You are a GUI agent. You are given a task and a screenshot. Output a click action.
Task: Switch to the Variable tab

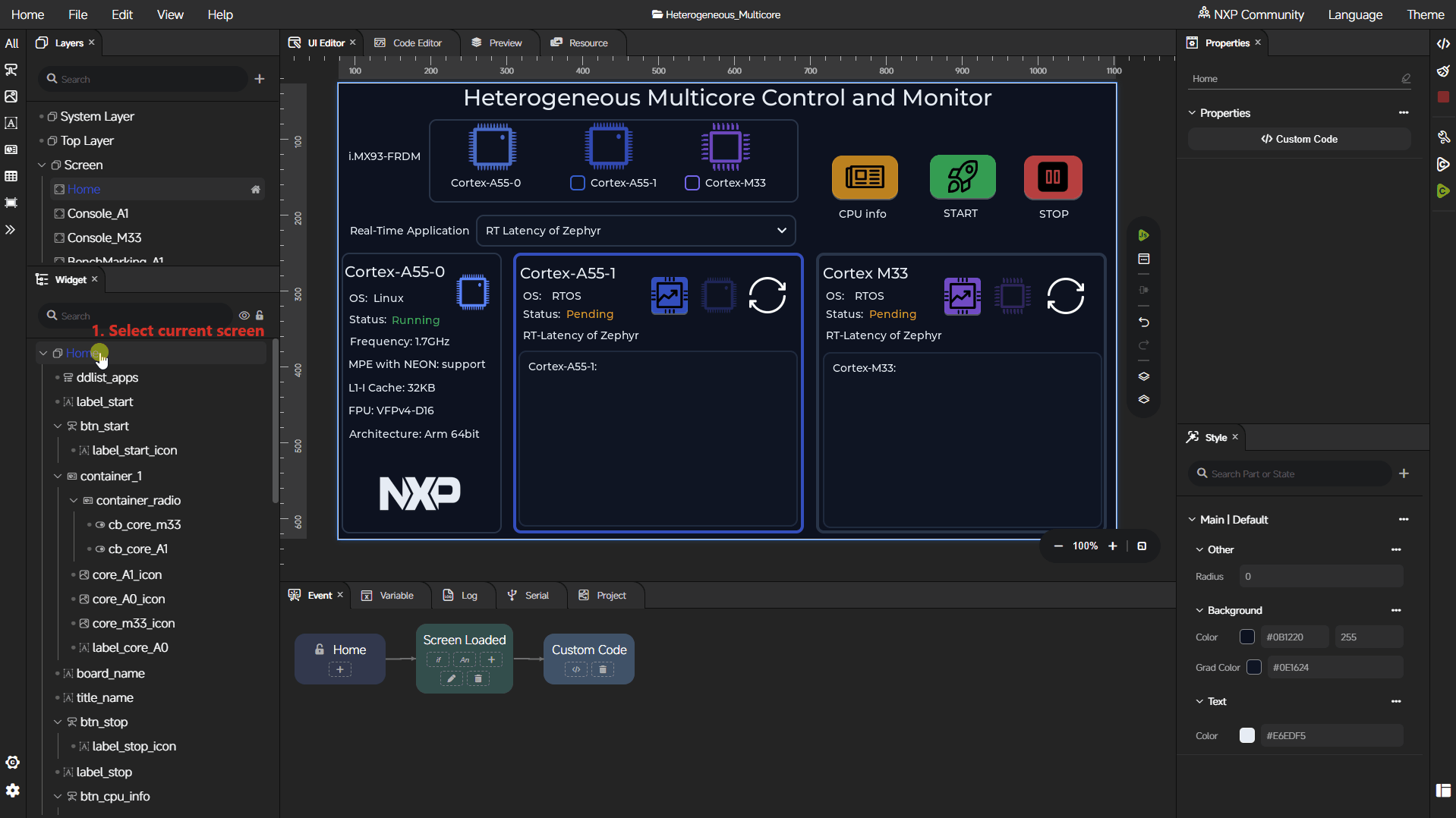[388, 596]
